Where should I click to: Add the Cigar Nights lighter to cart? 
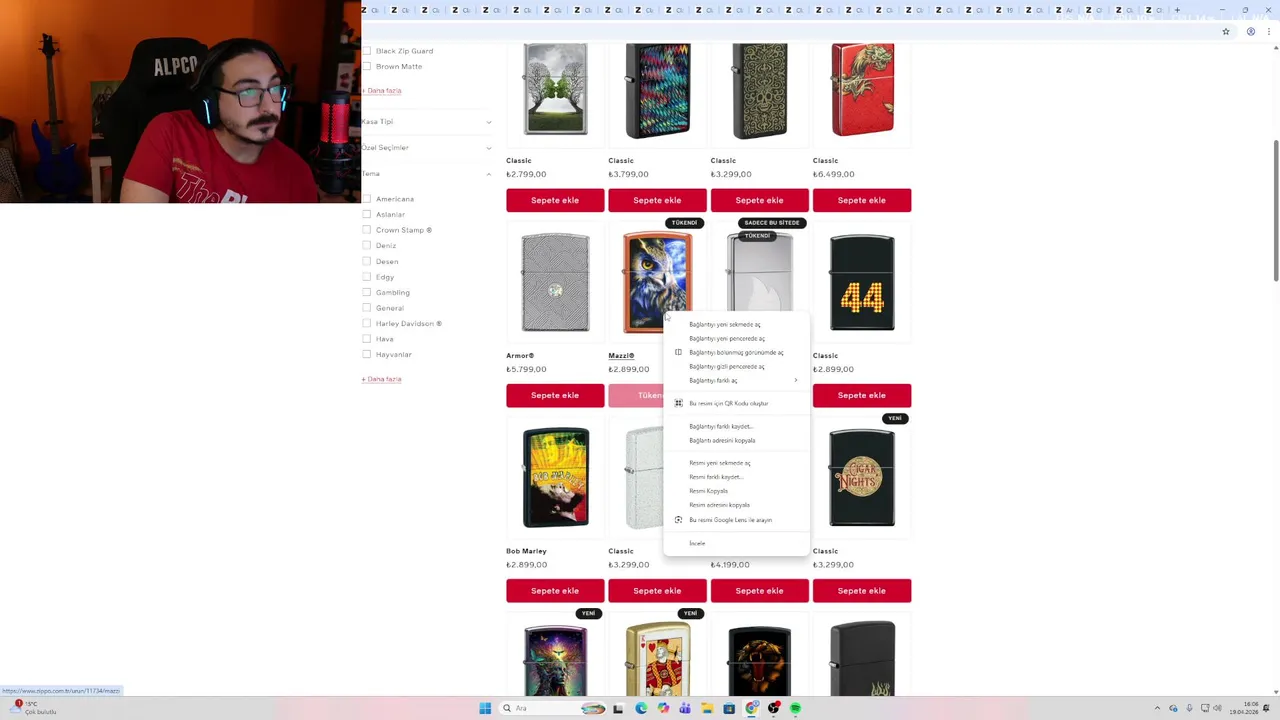pyautogui.click(x=862, y=591)
